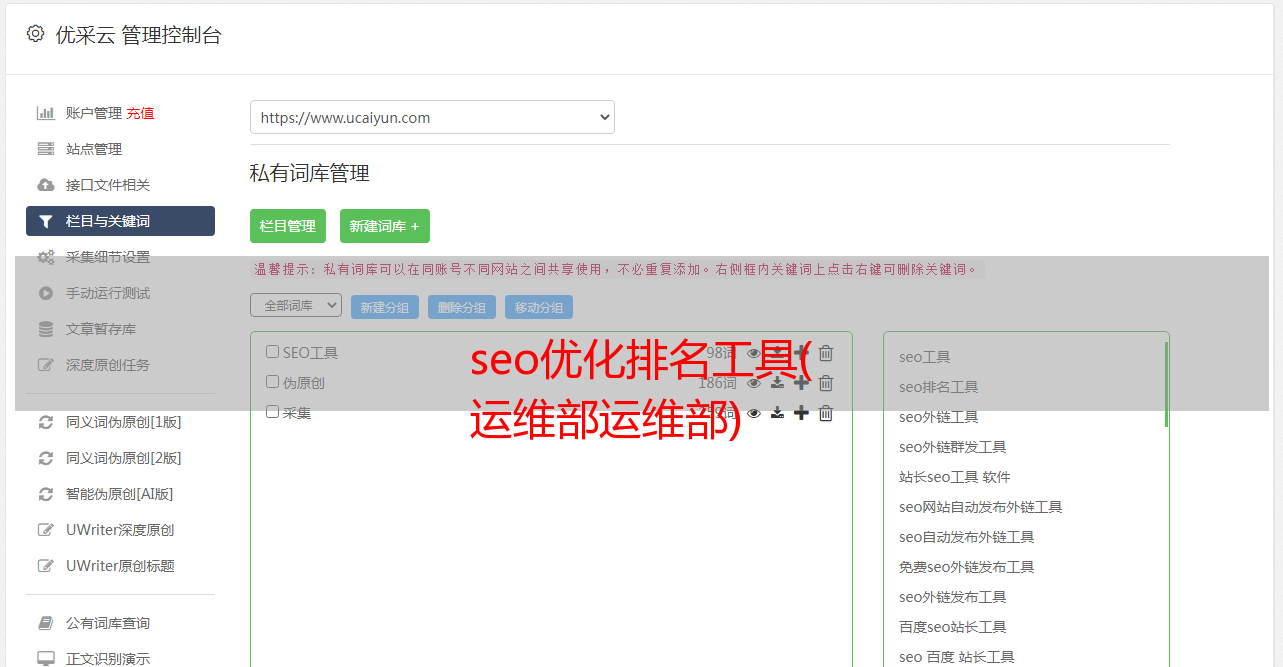The height and width of the screenshot is (667, 1283).
Task: Add keywords to 采集 with the plus icon
Action: pyautogui.click(x=801, y=413)
